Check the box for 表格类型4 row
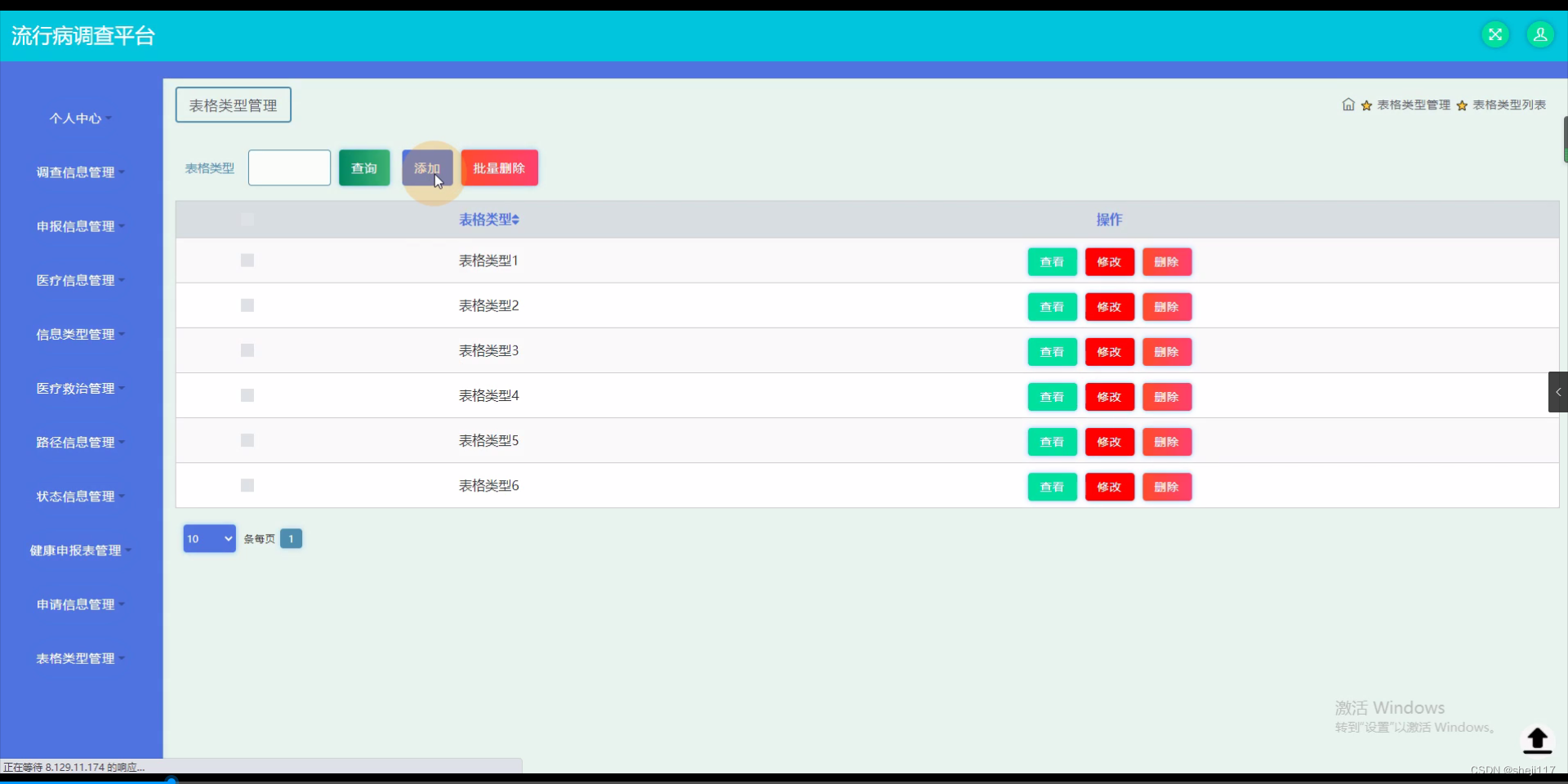1568x784 pixels. coord(247,395)
